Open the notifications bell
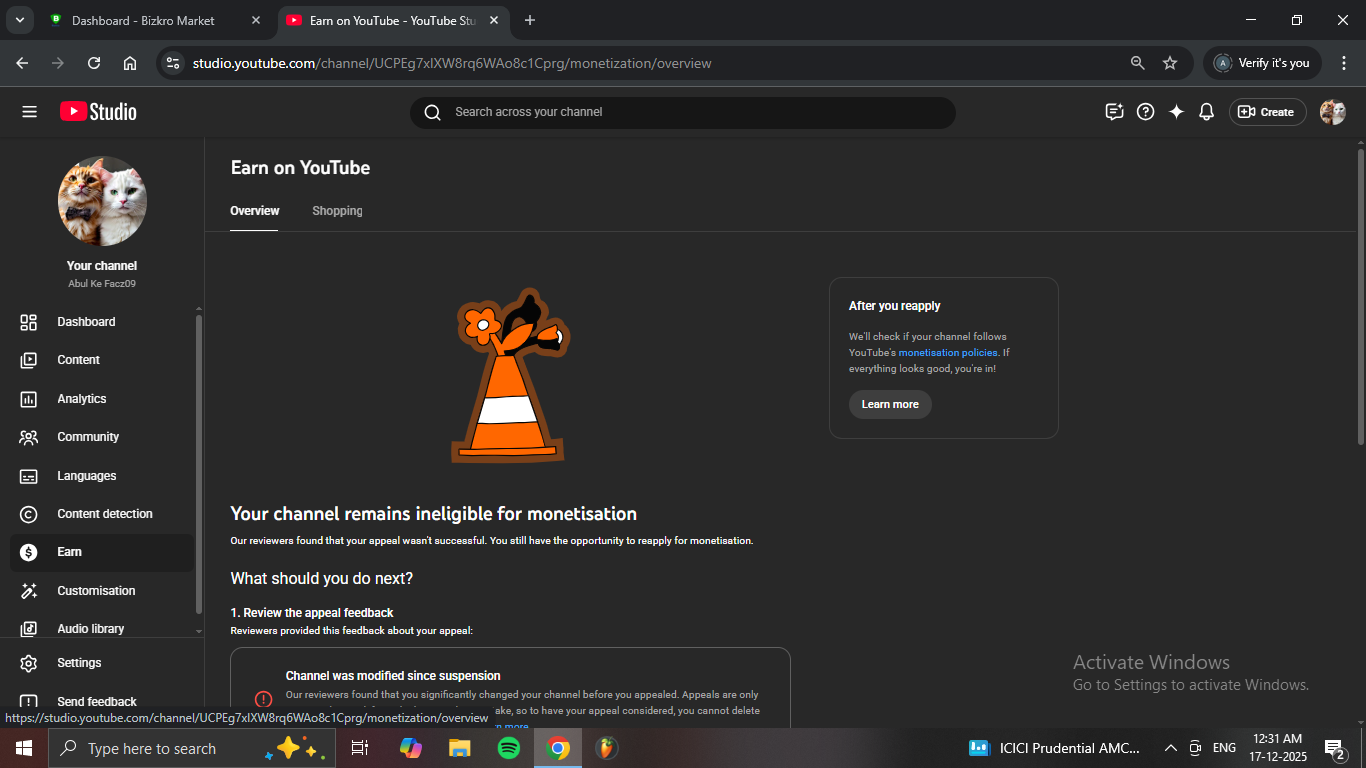Viewport: 1366px width, 768px height. (1206, 112)
